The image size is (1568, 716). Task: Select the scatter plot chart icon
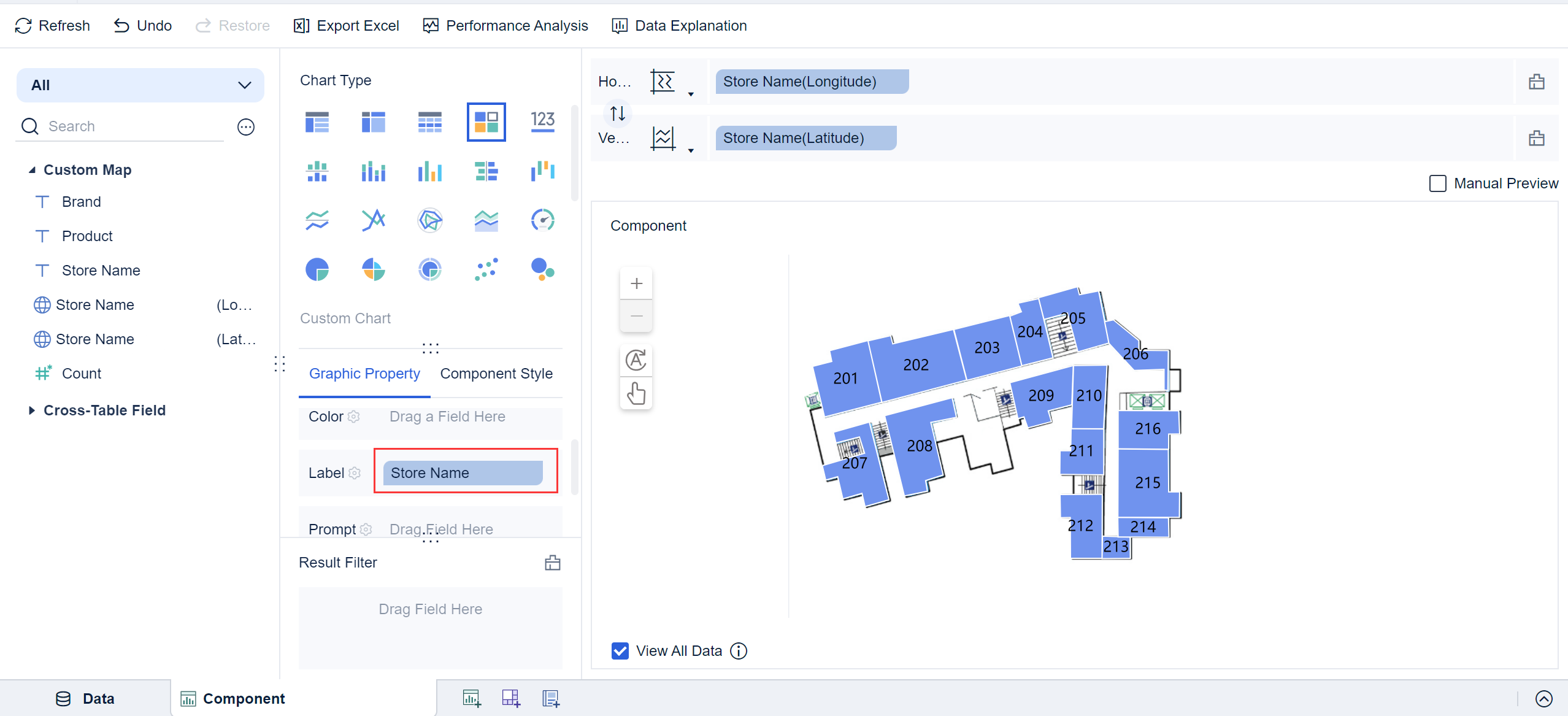[486, 269]
